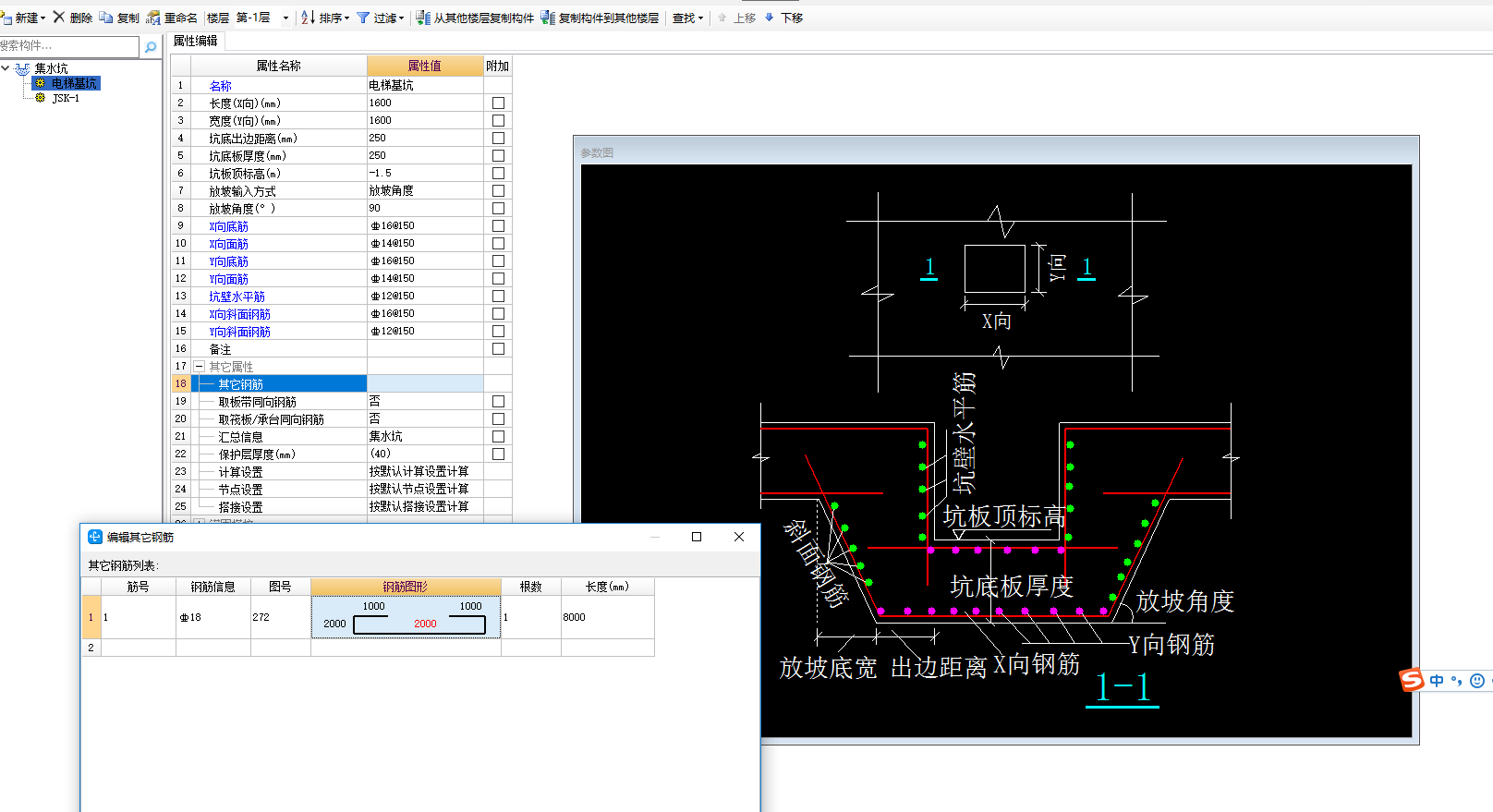Select 电梯基坑 in component tree
This screenshot has width=1493, height=812.
[73, 83]
